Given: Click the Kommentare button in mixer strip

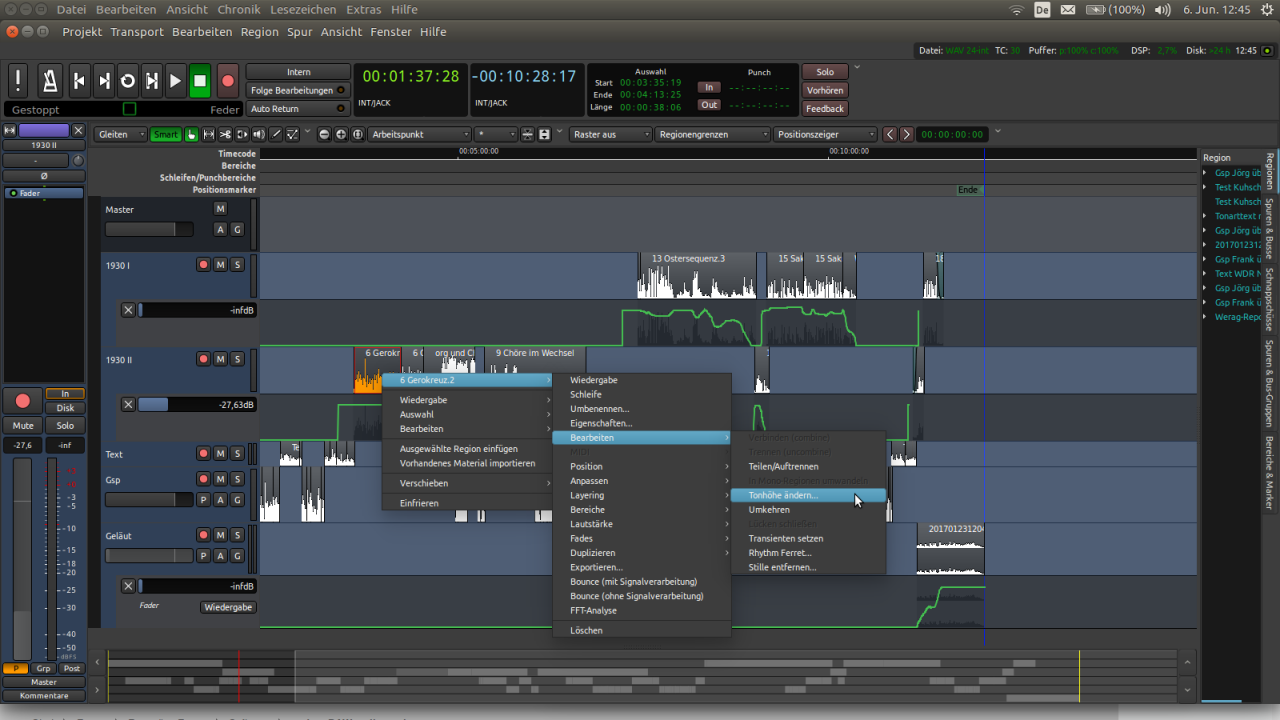Looking at the screenshot, I should click(44, 696).
